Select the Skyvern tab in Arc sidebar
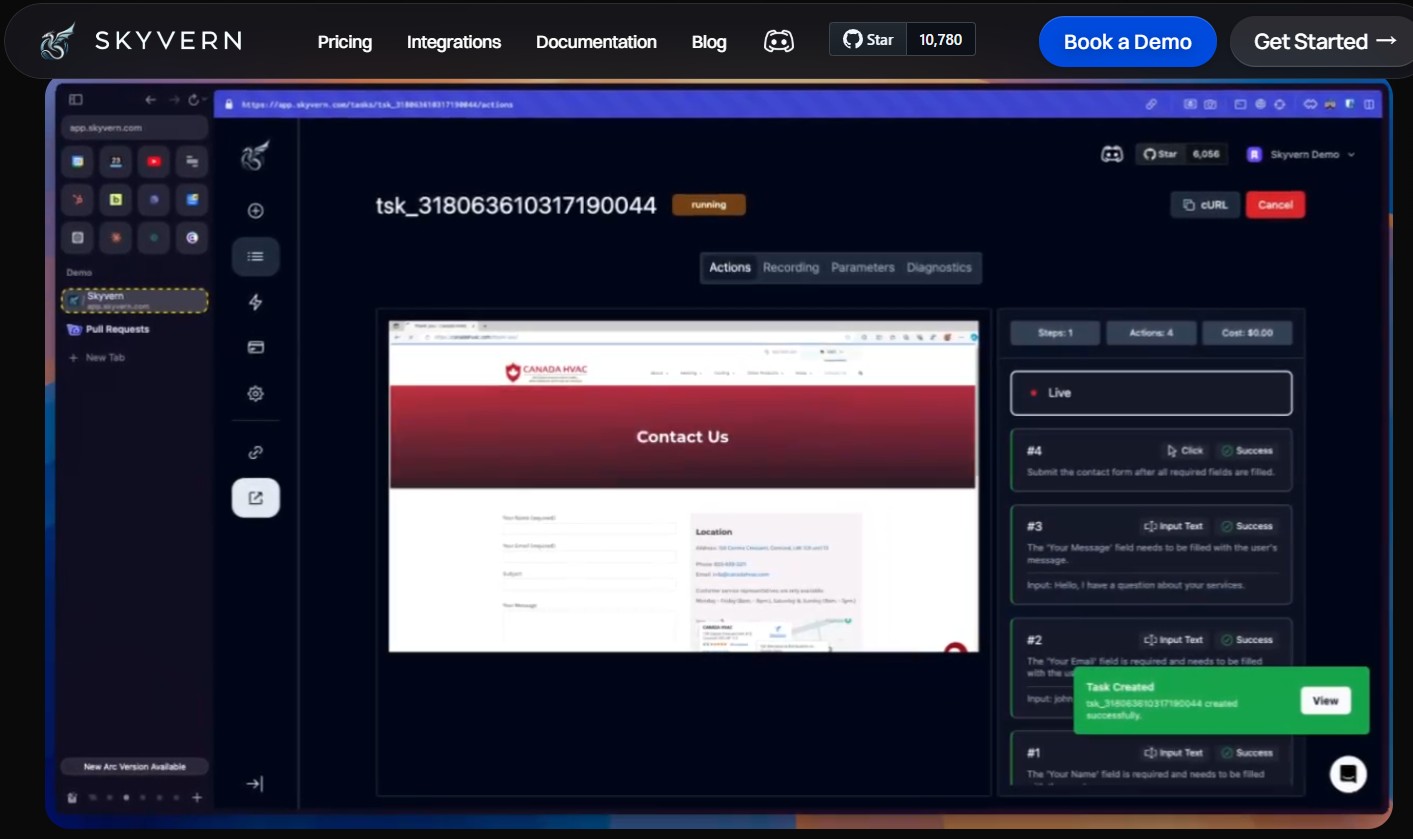The height and width of the screenshot is (839, 1413). pos(135,300)
